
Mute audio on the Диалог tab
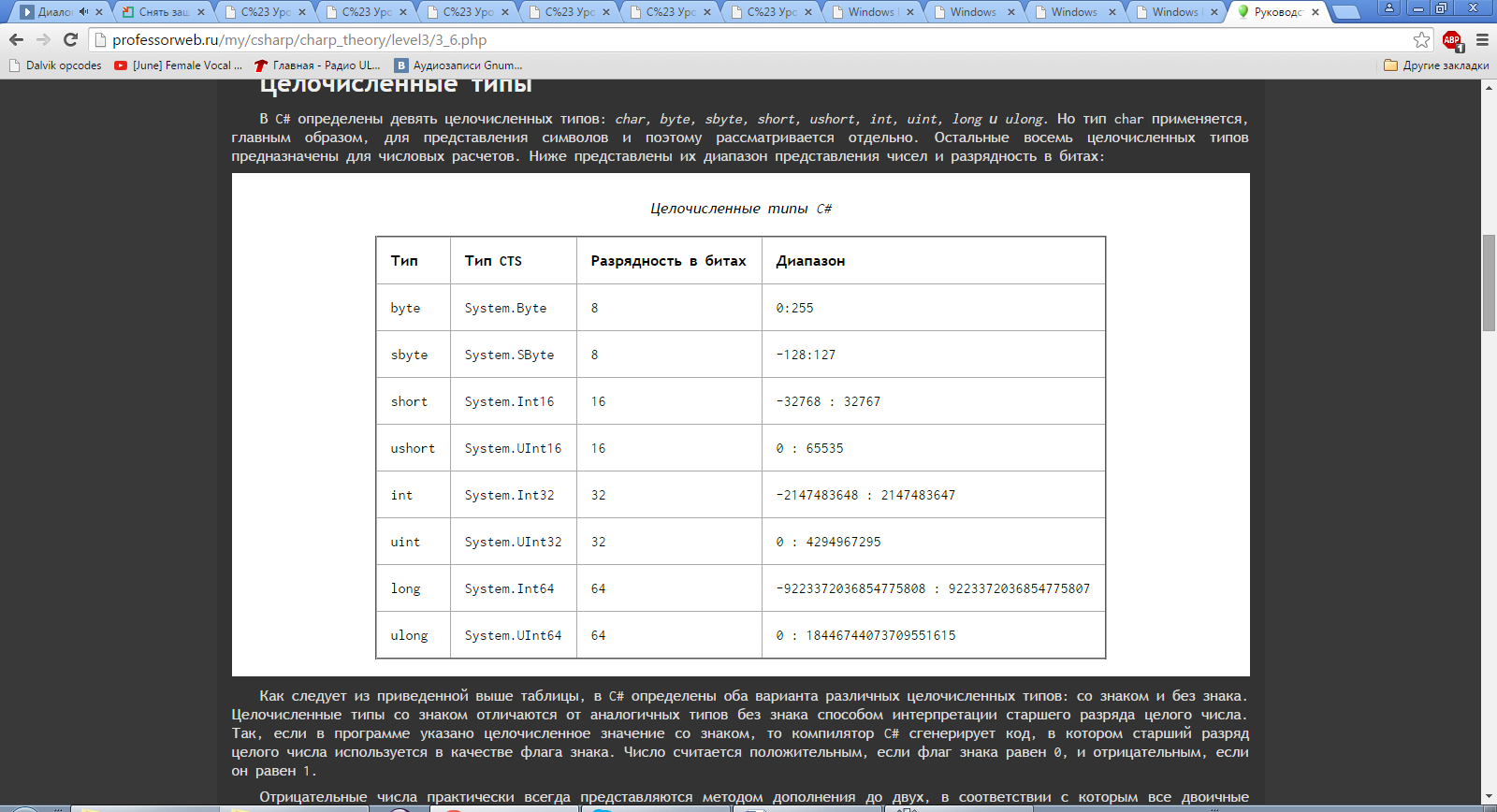point(83,12)
